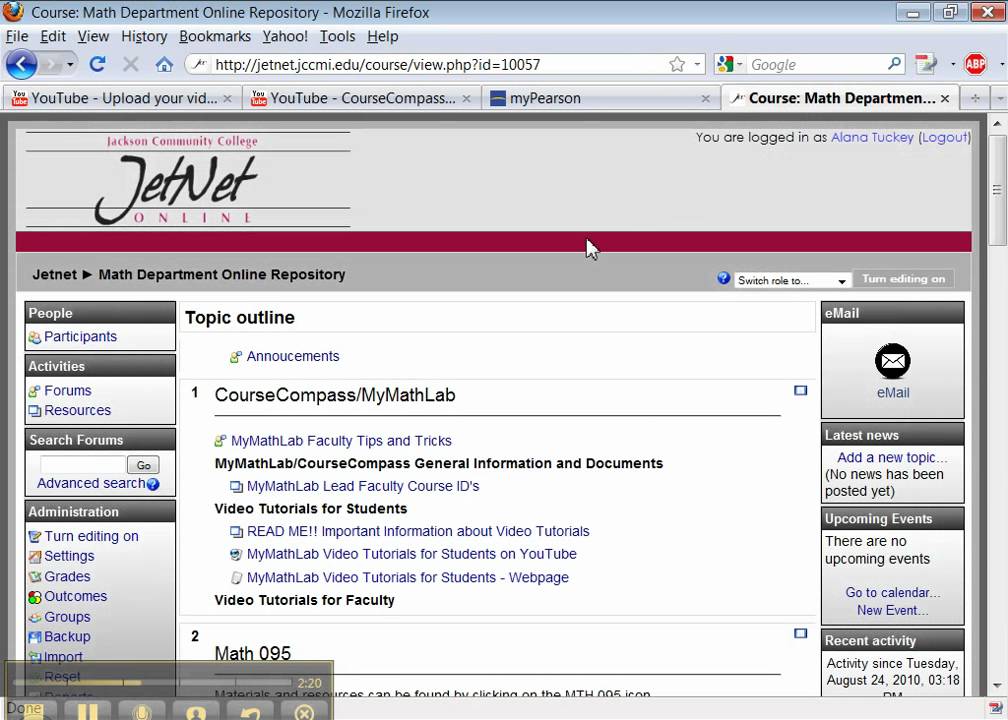This screenshot has height=720, width=1008.
Task: Open the View menu
Action: tap(93, 37)
